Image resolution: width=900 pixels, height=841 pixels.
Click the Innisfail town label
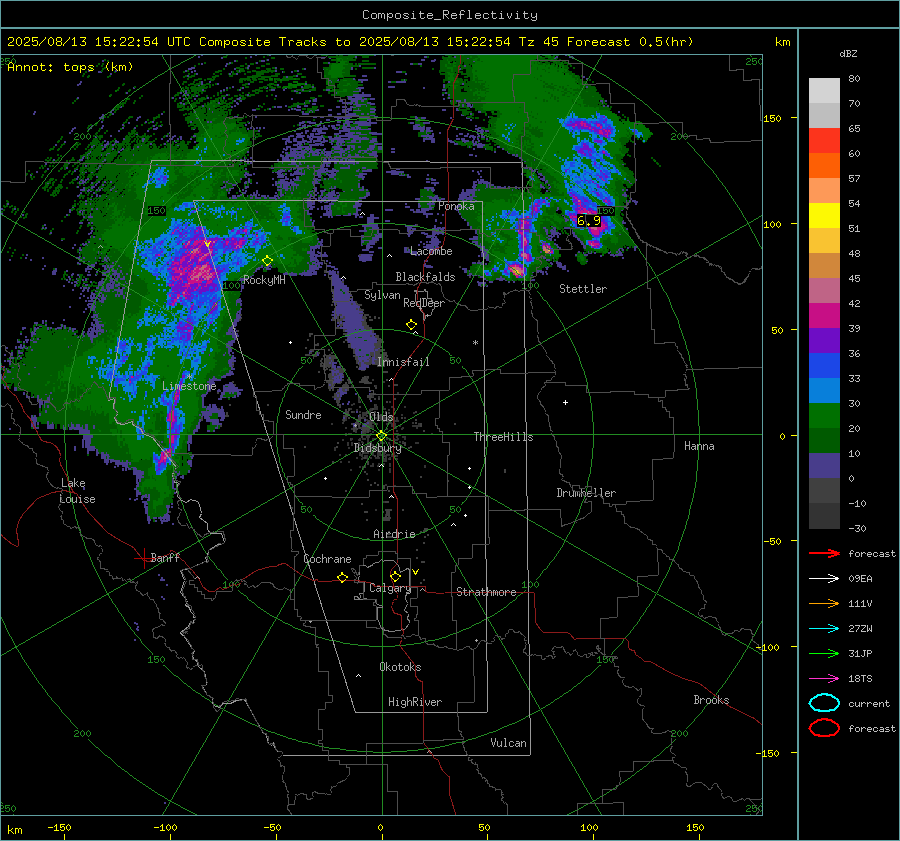tap(403, 362)
